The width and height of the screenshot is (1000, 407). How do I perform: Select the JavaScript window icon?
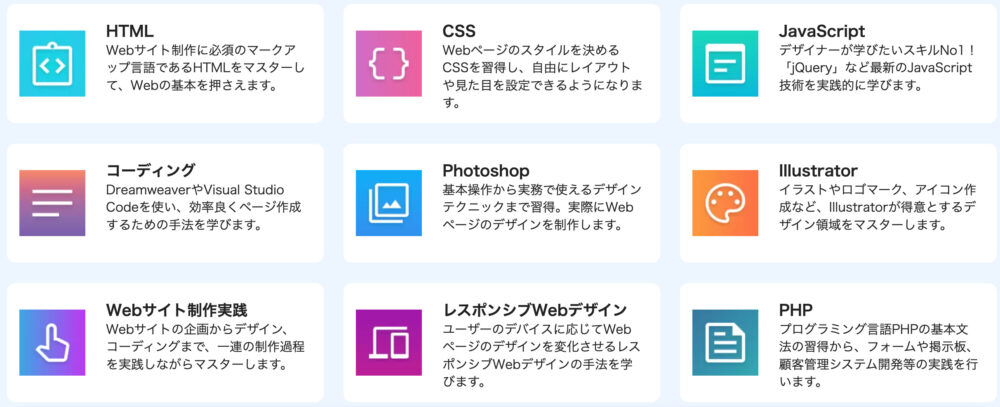[x=725, y=63]
